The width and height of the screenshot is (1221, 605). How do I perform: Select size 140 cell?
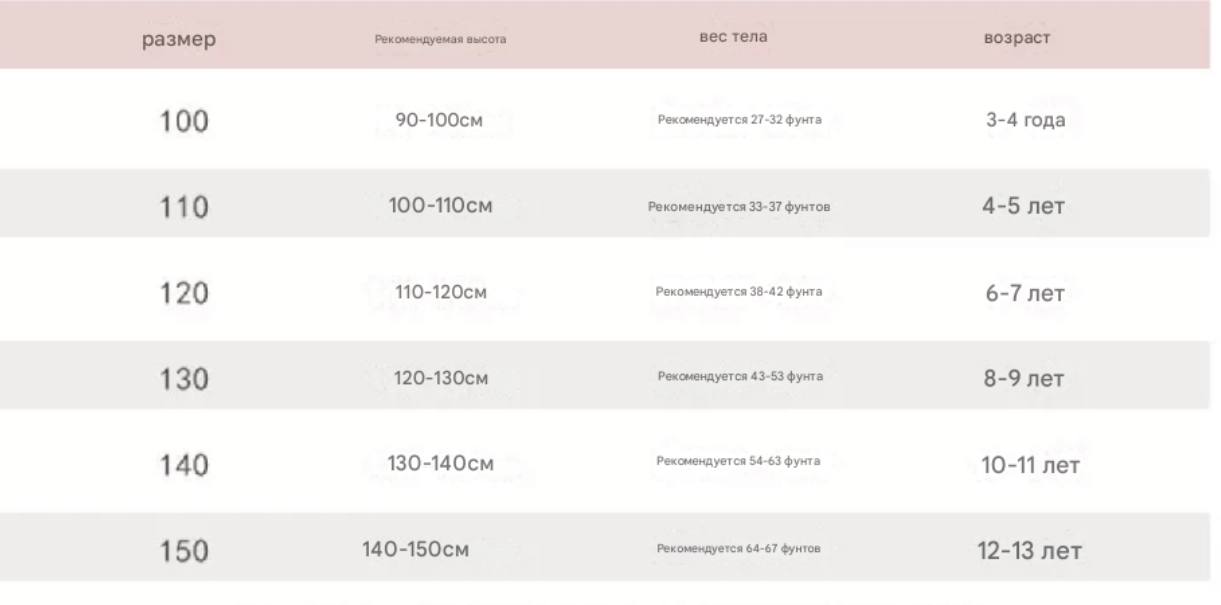tap(185, 466)
